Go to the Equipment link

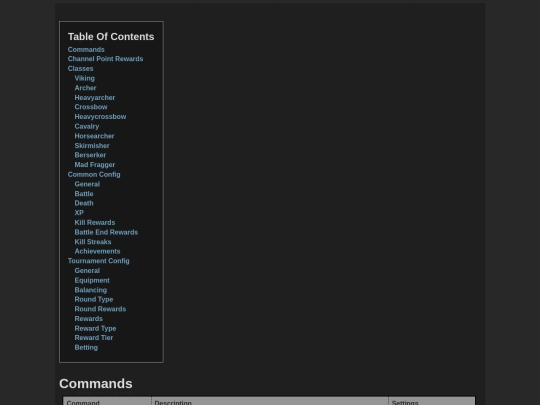point(92,280)
